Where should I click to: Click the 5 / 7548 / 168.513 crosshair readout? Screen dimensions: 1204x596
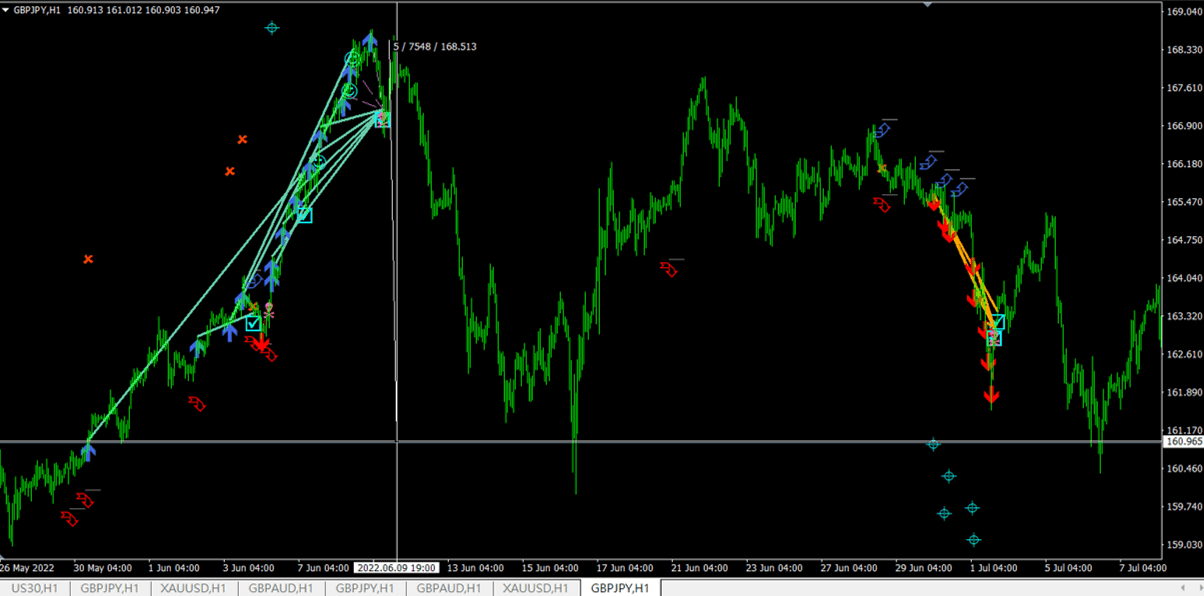435,46
